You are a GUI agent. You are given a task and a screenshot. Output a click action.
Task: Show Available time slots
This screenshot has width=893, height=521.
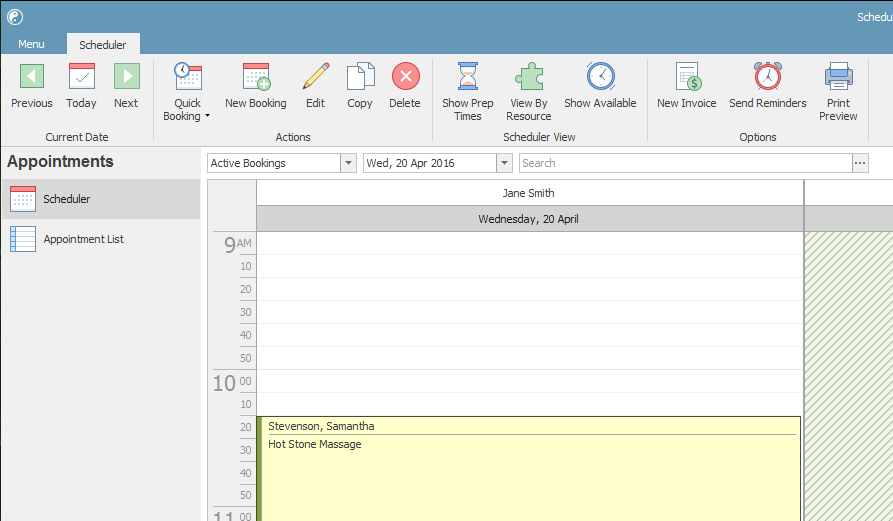(600, 86)
